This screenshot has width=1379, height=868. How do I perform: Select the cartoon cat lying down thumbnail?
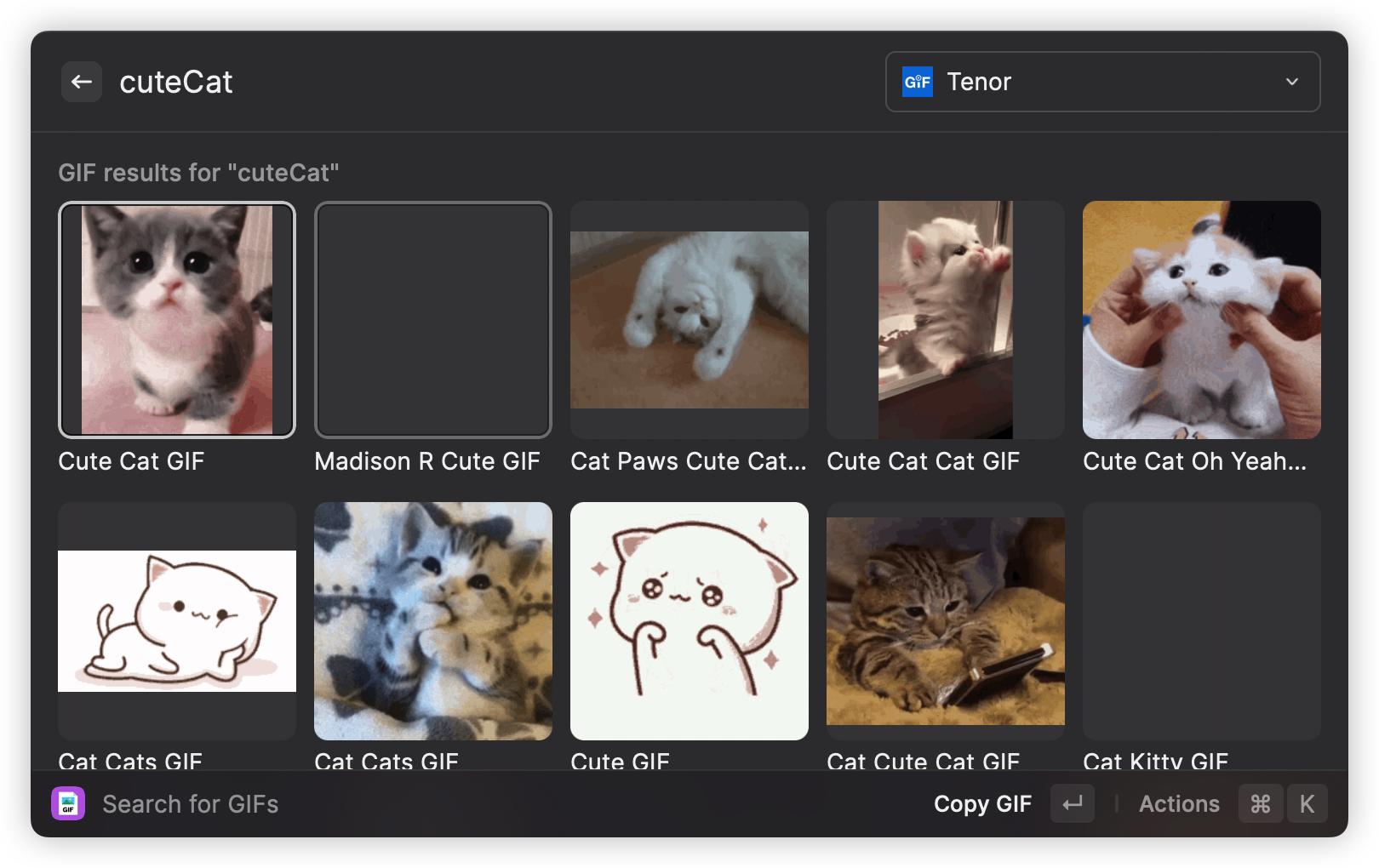click(177, 621)
